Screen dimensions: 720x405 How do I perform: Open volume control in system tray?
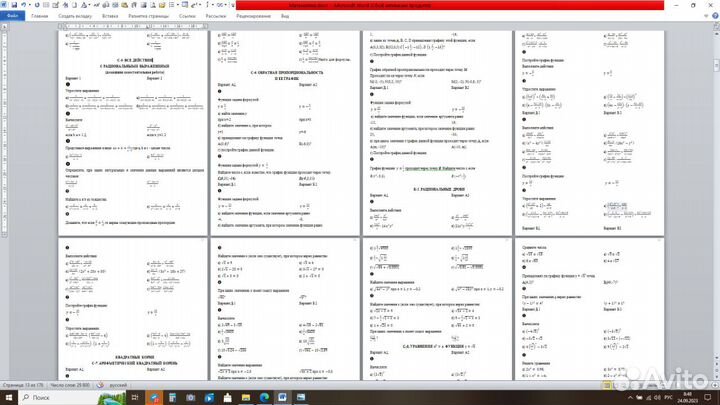pyautogui.click(x=658, y=398)
